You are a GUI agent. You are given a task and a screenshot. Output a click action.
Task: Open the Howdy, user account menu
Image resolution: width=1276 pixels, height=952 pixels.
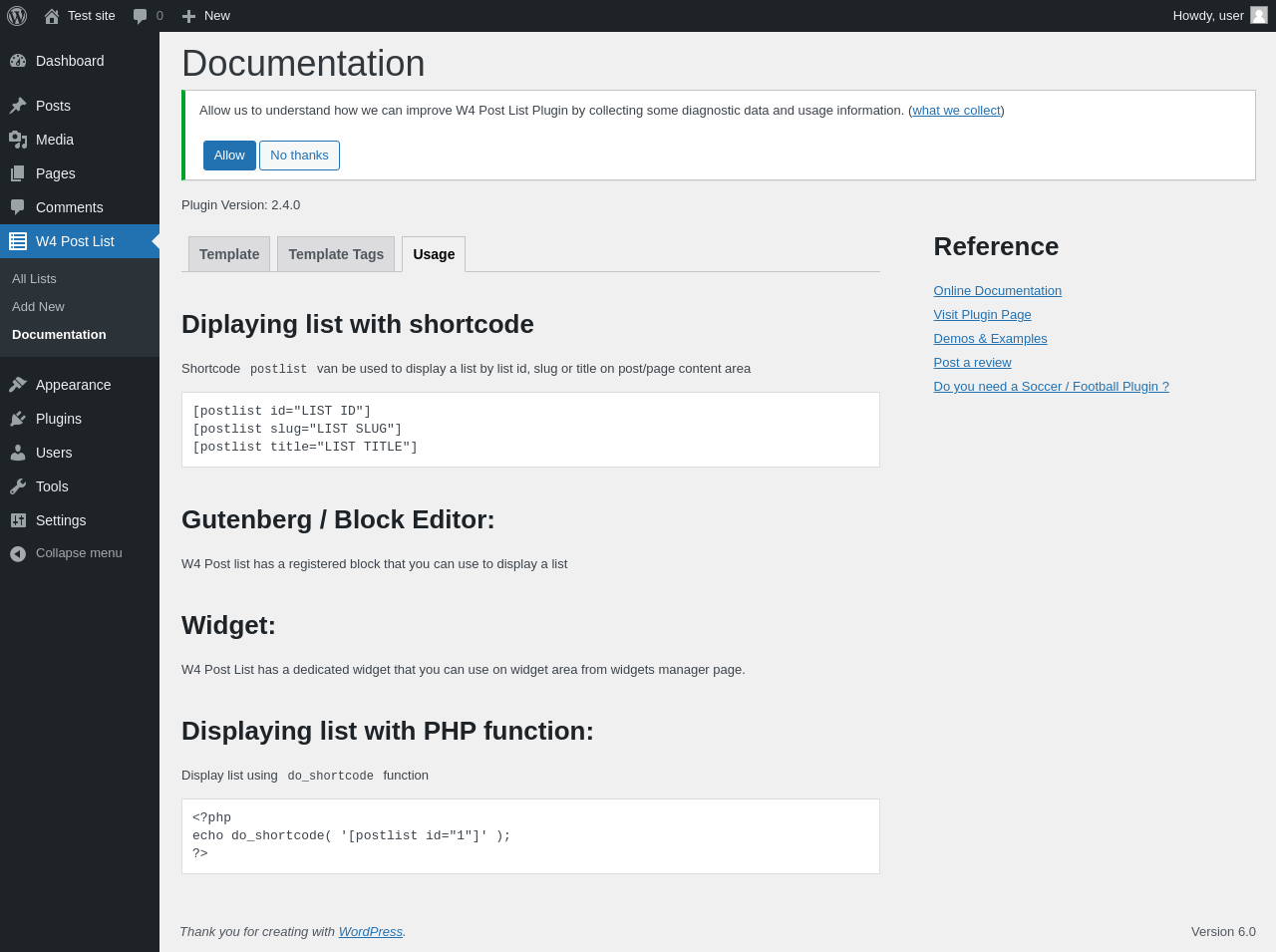1220,16
